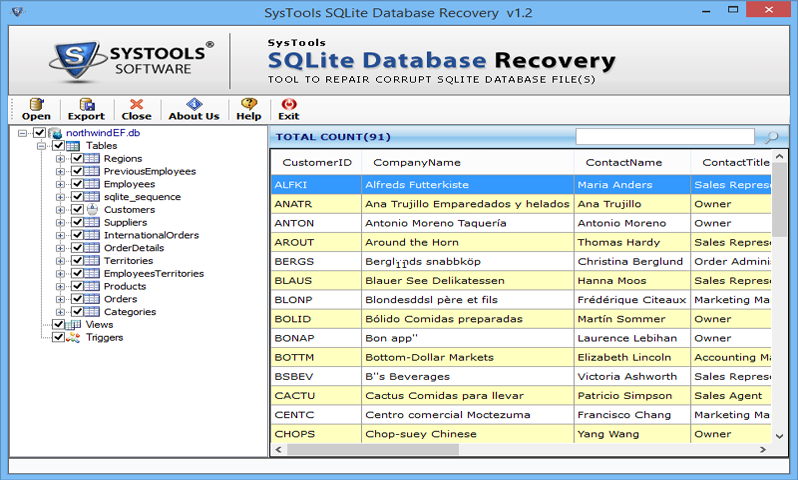
Task: Expand the Territories table node
Action: click(x=60, y=261)
